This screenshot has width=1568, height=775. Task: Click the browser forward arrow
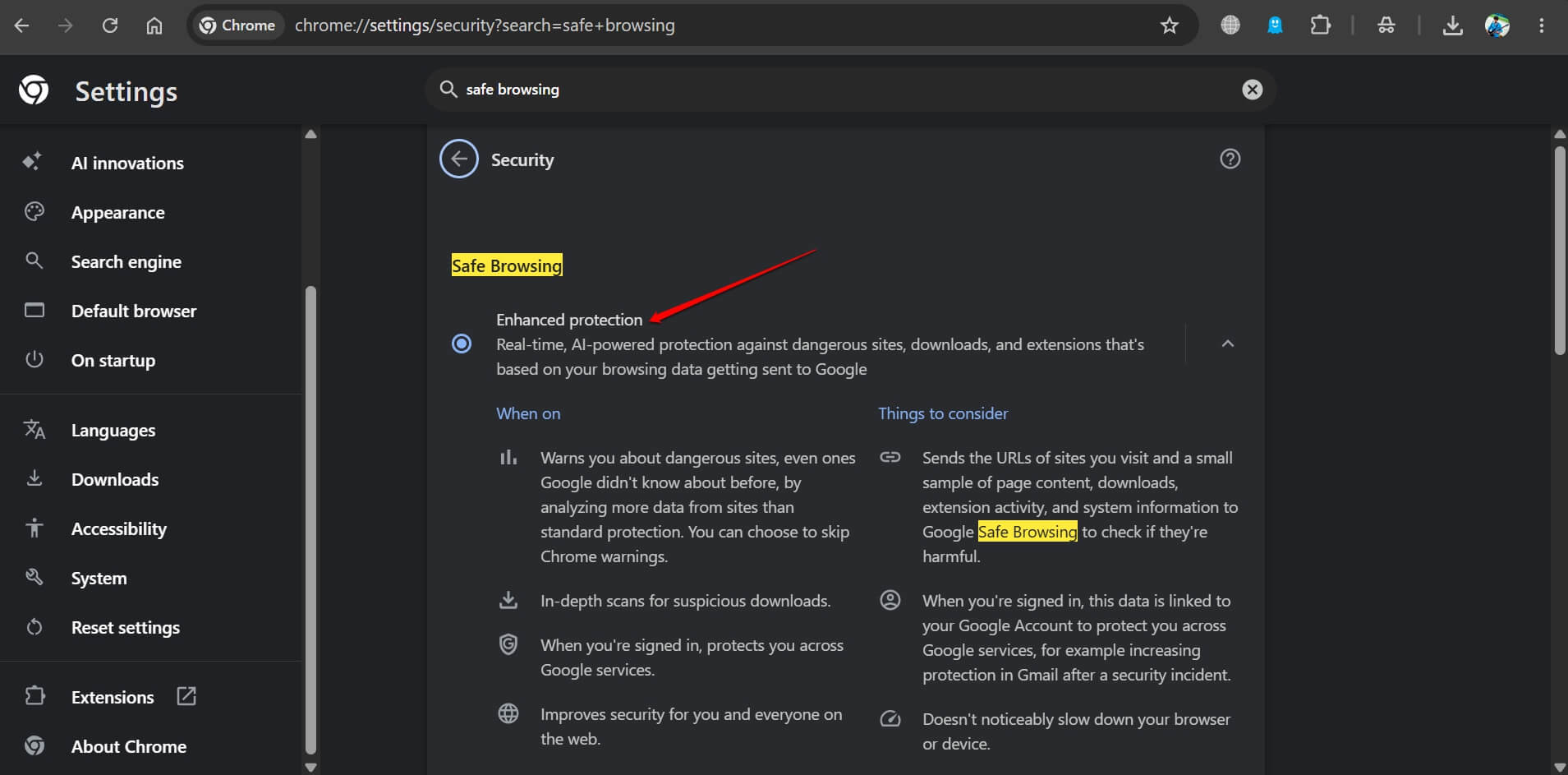coord(66,25)
